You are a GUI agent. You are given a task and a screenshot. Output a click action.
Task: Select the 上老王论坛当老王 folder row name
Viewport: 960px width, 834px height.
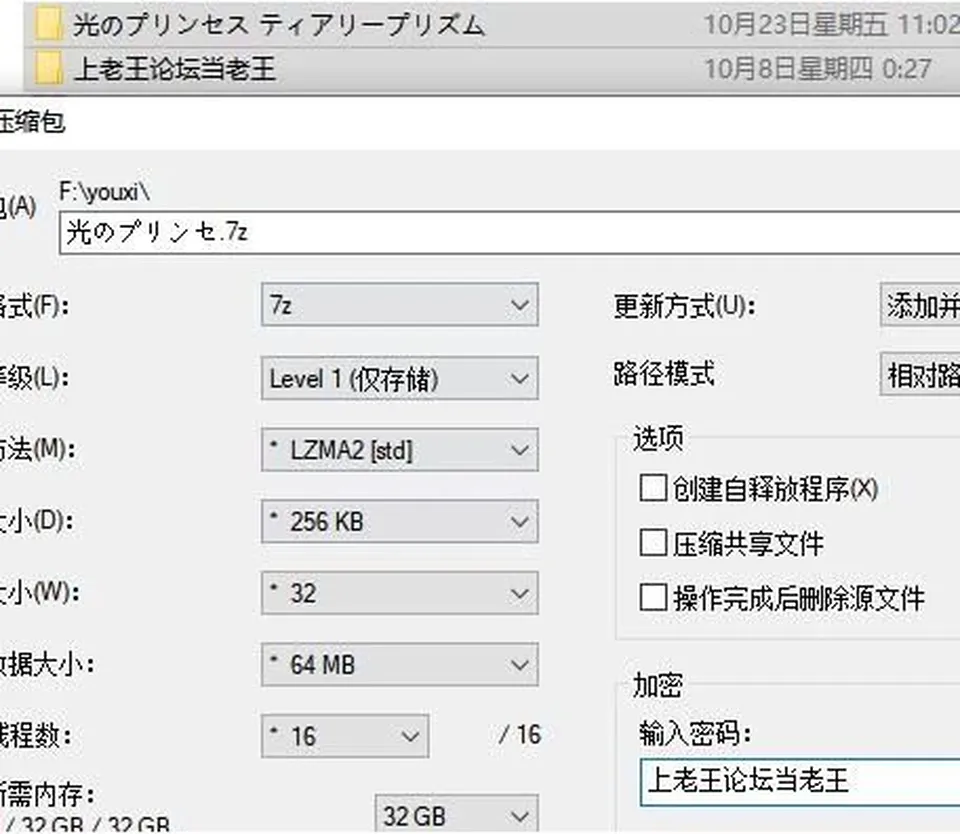click(174, 69)
